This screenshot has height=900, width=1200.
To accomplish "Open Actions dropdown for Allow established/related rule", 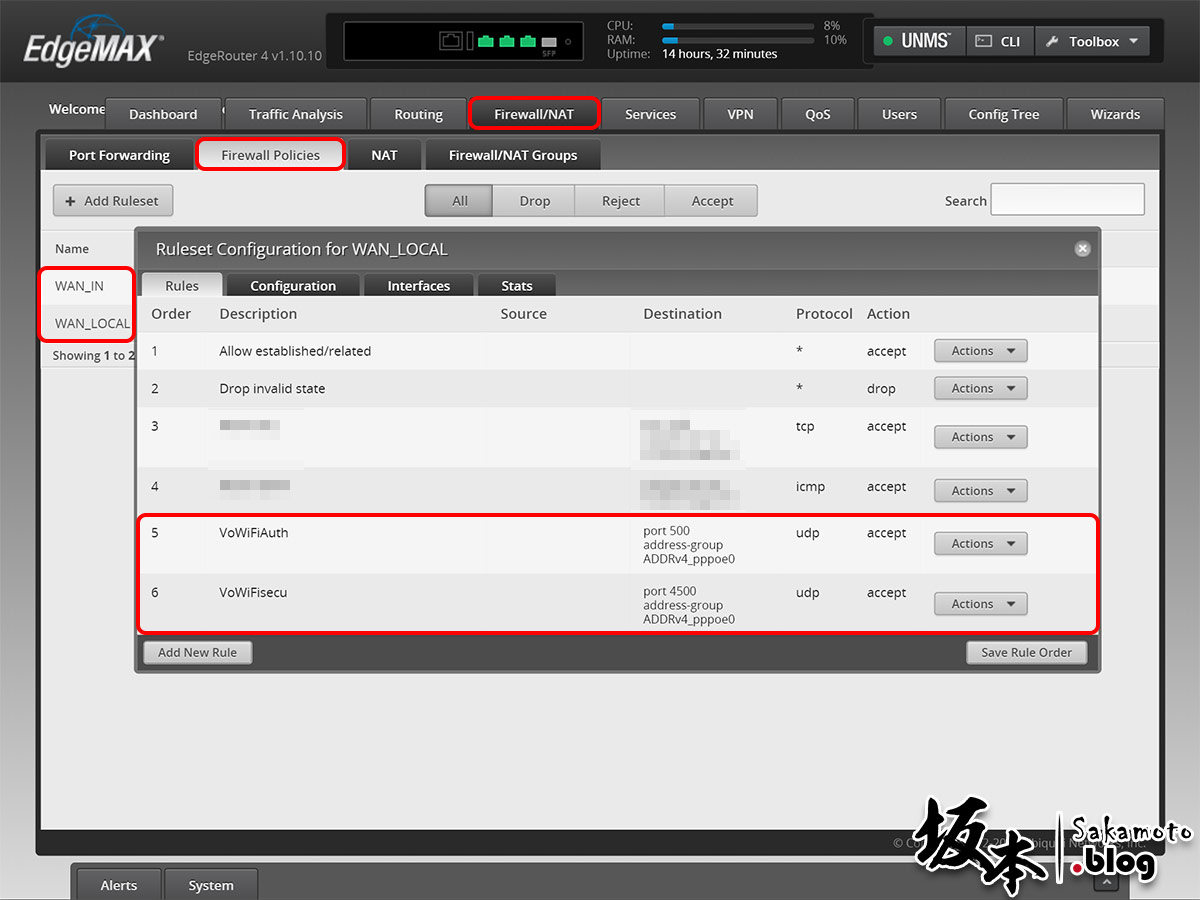I will 980,351.
